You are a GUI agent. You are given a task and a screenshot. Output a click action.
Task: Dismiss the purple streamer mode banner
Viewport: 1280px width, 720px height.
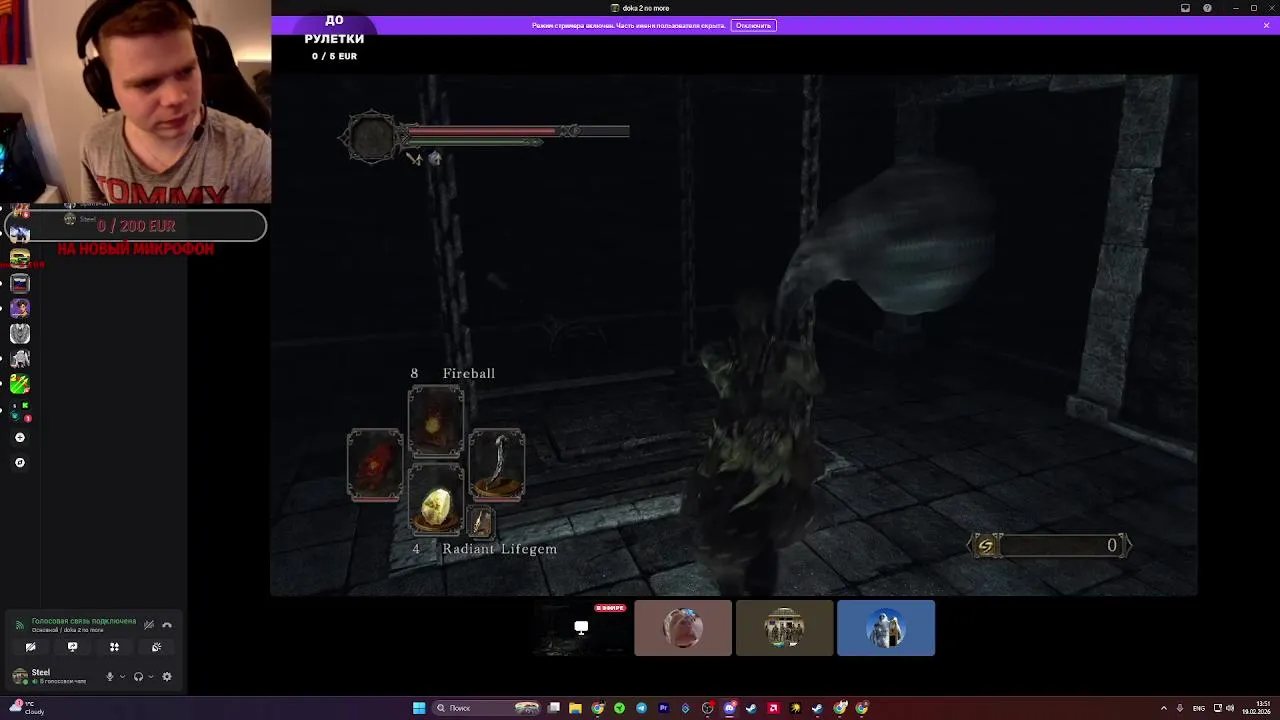pos(1266,25)
